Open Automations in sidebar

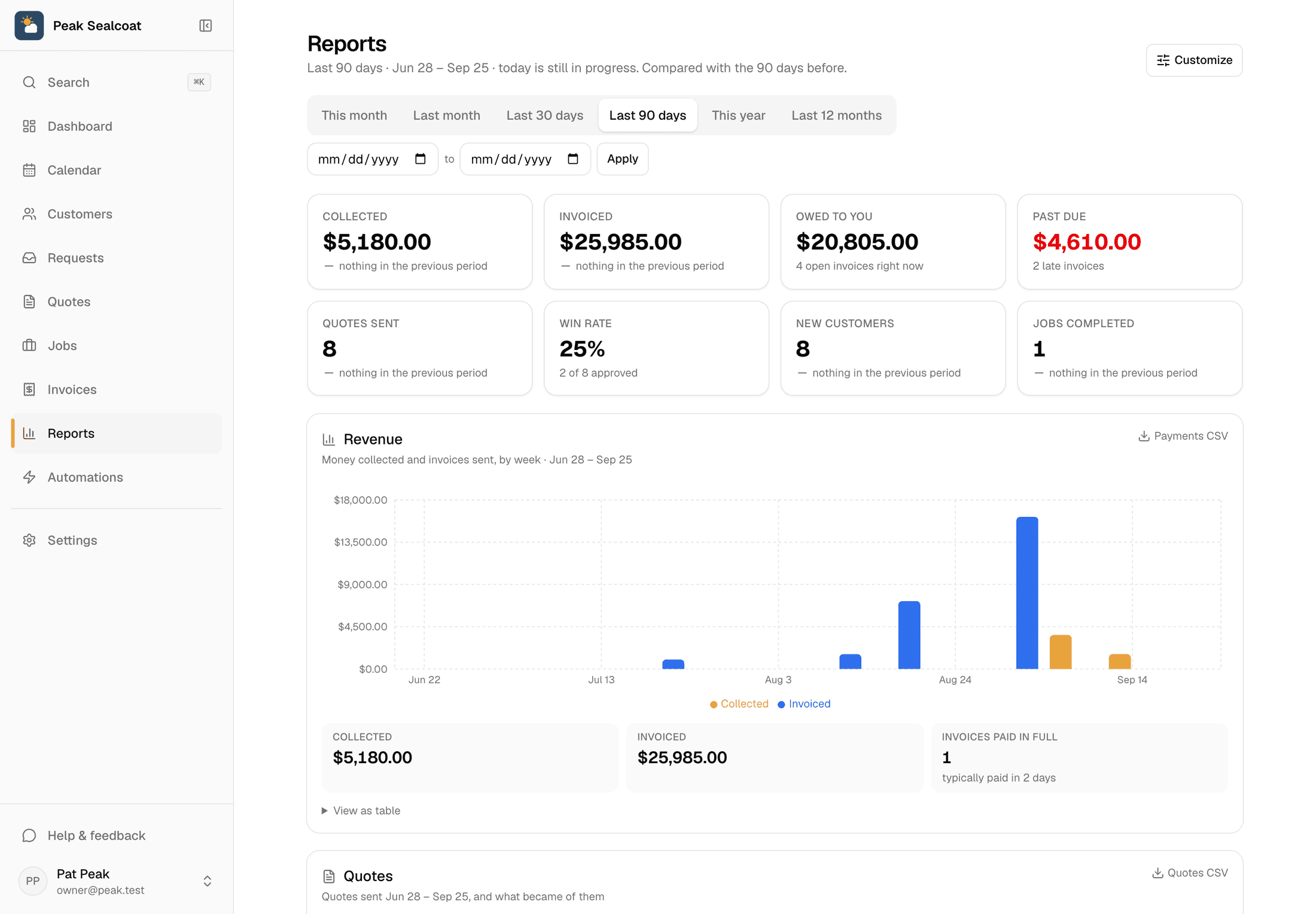click(x=117, y=477)
